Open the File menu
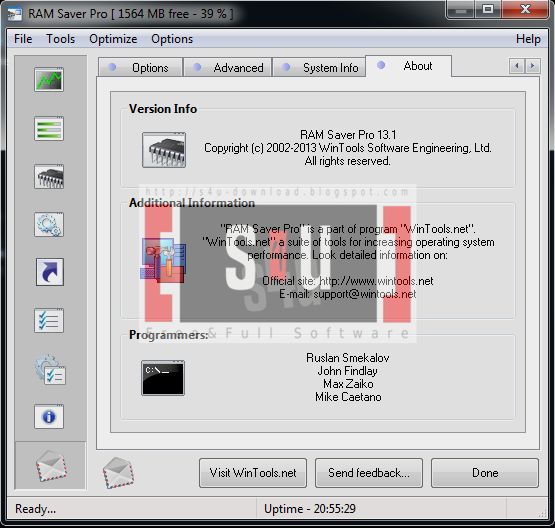 point(23,39)
